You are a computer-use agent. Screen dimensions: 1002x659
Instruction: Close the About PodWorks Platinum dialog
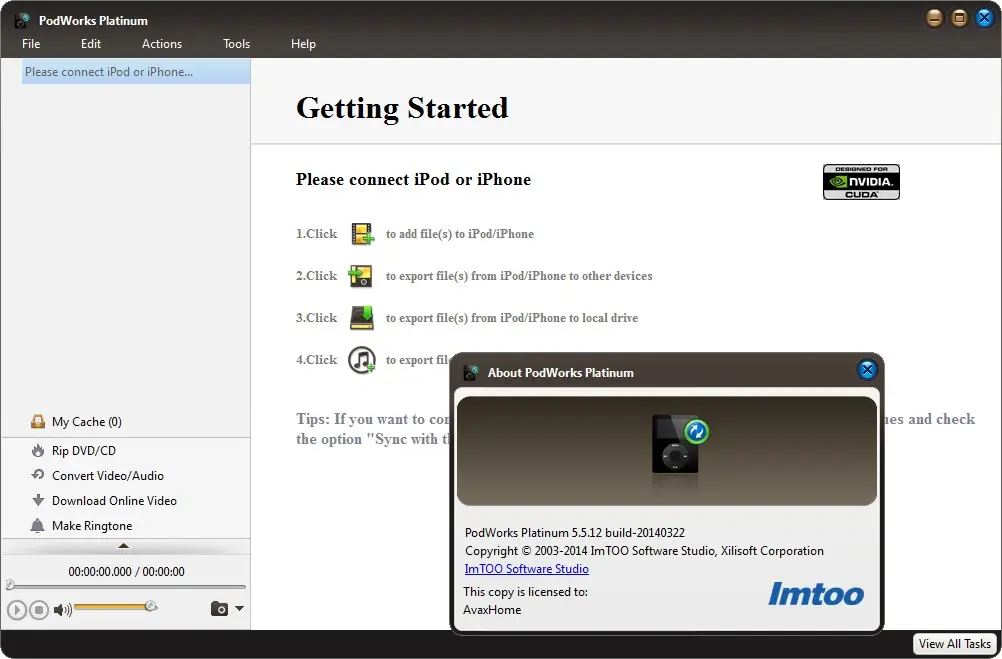867,369
